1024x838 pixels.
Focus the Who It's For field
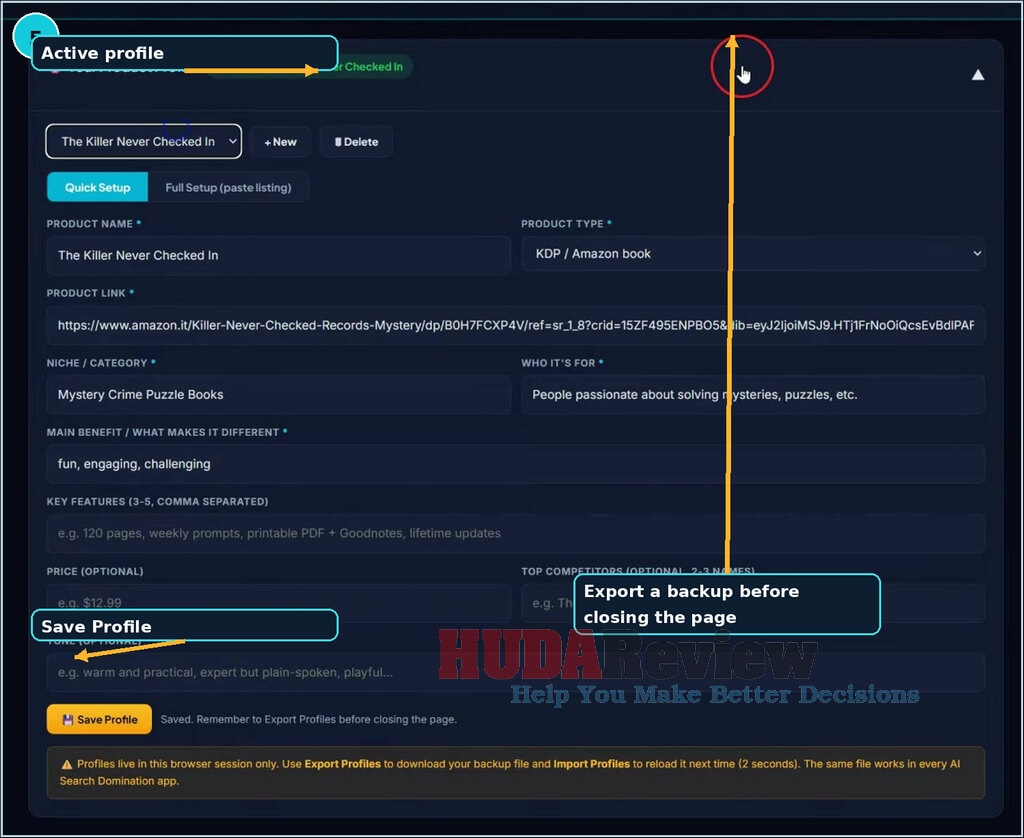click(753, 395)
